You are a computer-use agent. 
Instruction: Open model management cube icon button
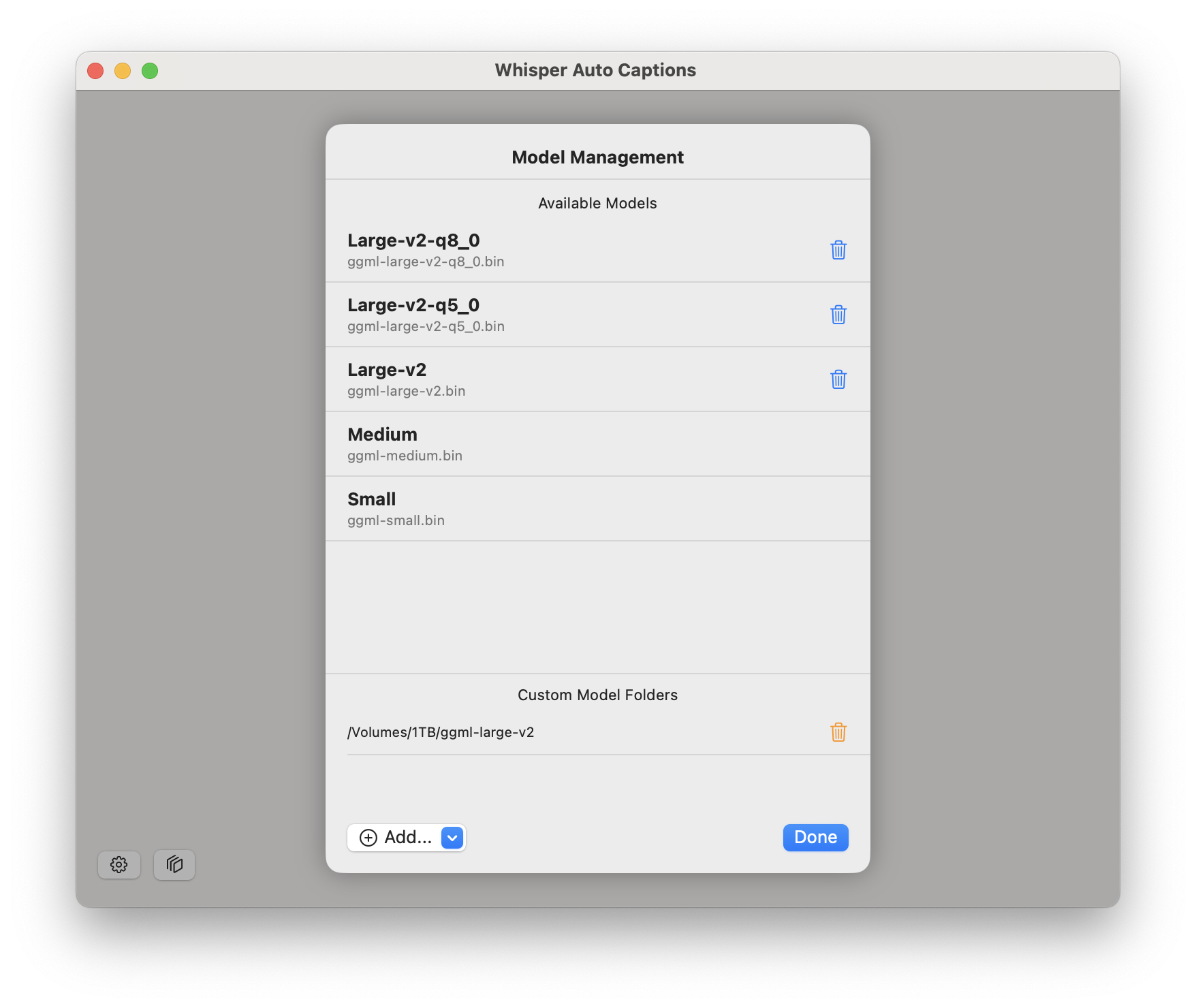174,865
